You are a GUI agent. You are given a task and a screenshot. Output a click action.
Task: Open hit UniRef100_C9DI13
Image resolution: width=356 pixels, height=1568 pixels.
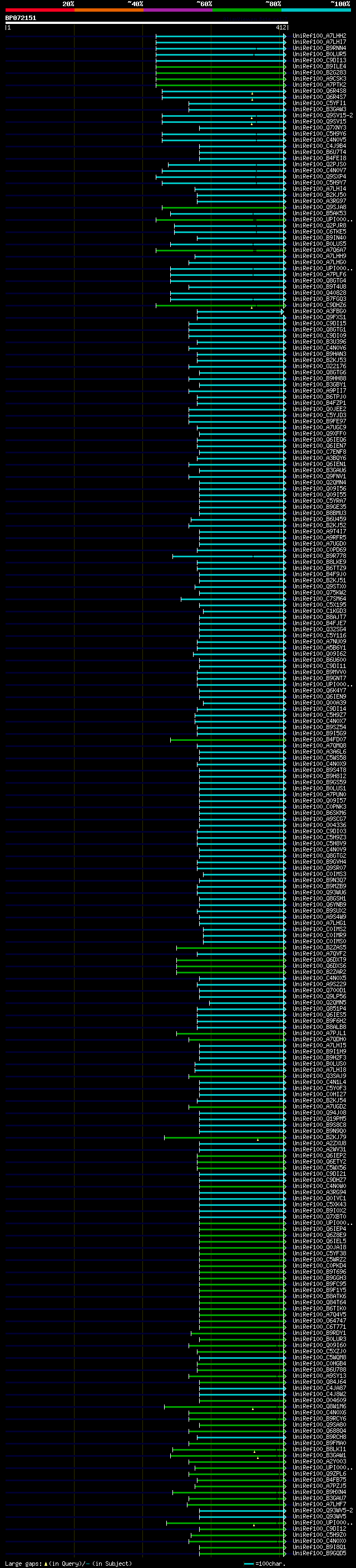pos(319,60)
